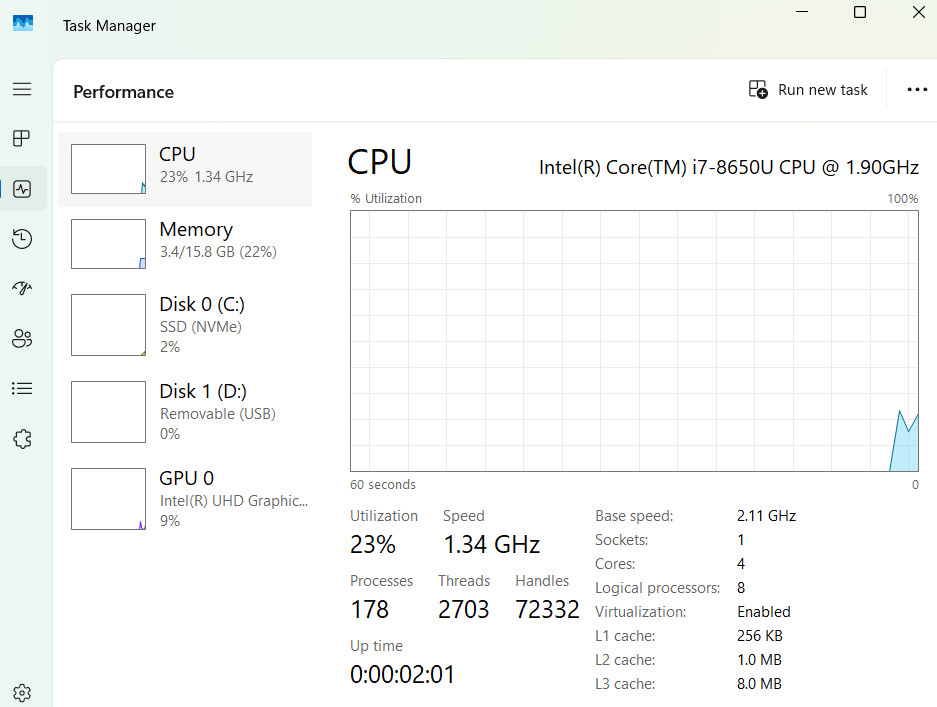Open the Users page icon
The height and width of the screenshot is (707, 937).
[22, 338]
